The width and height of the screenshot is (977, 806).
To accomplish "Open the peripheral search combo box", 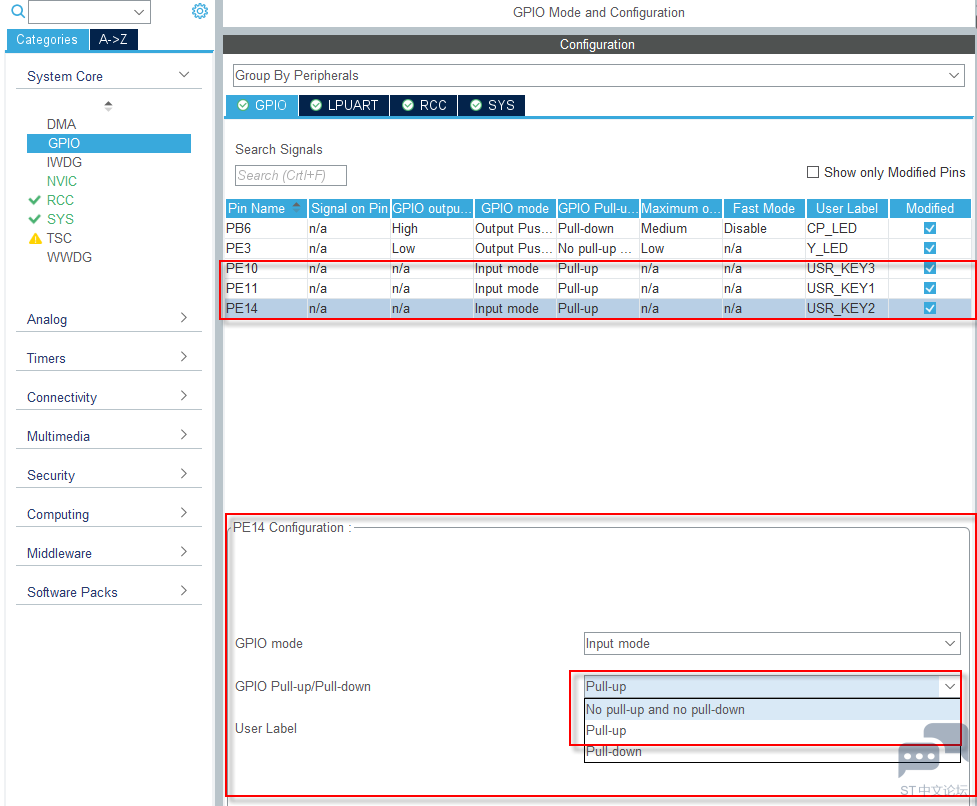I will coord(90,11).
